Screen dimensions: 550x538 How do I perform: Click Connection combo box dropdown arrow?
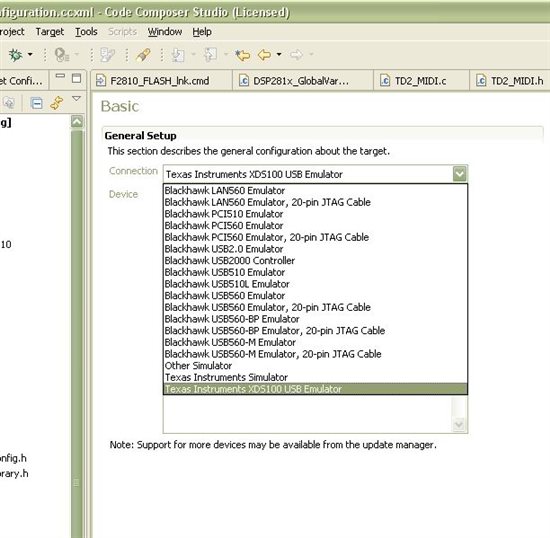tap(460, 174)
